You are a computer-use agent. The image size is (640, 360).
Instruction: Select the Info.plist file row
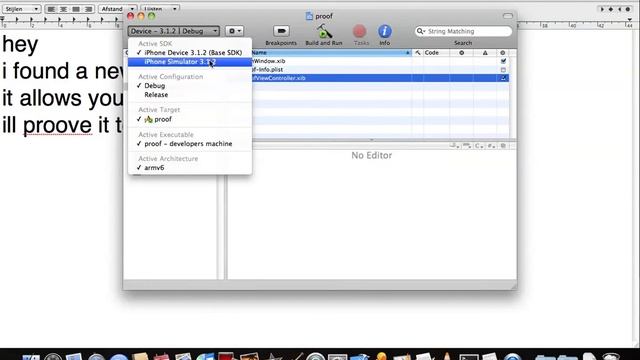[380, 69]
